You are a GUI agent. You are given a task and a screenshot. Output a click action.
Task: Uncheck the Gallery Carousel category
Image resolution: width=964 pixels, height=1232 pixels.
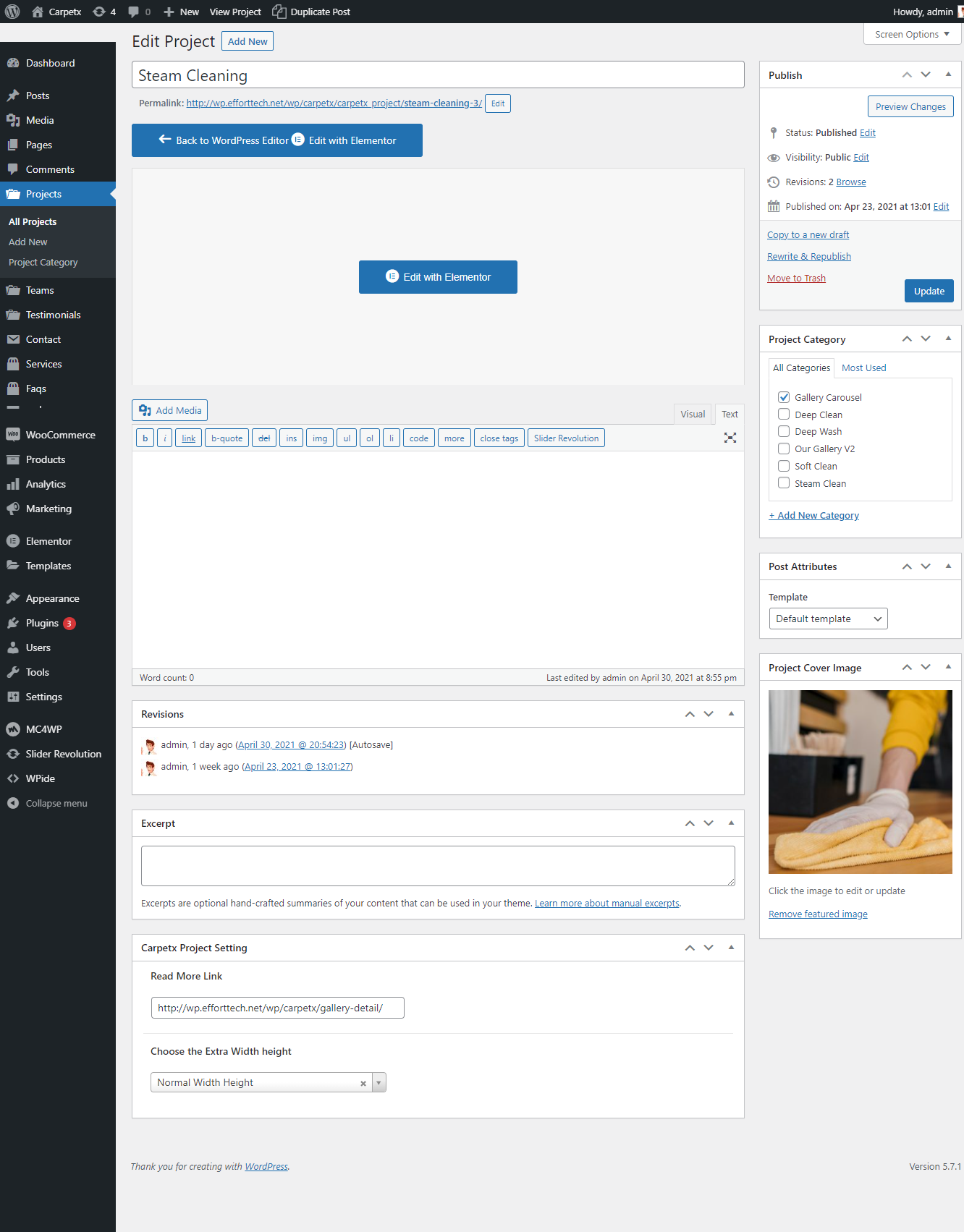784,397
